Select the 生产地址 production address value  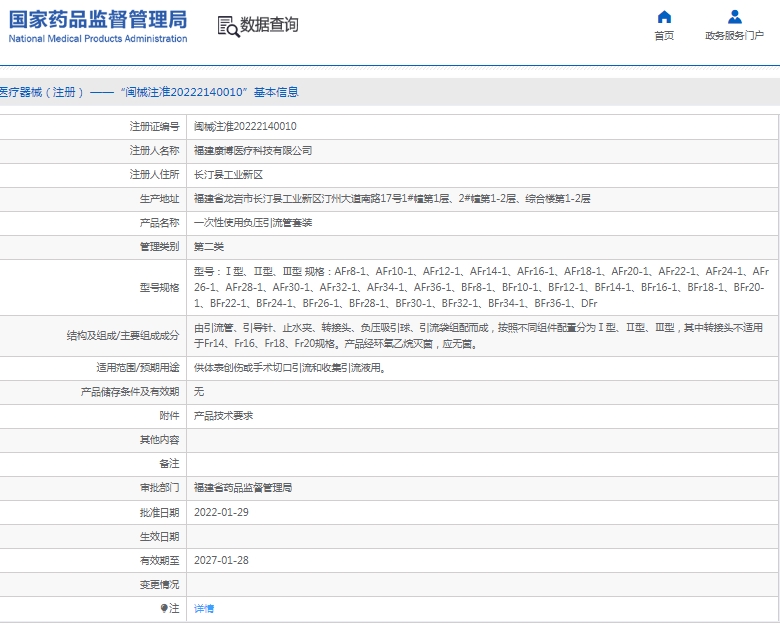point(392,199)
